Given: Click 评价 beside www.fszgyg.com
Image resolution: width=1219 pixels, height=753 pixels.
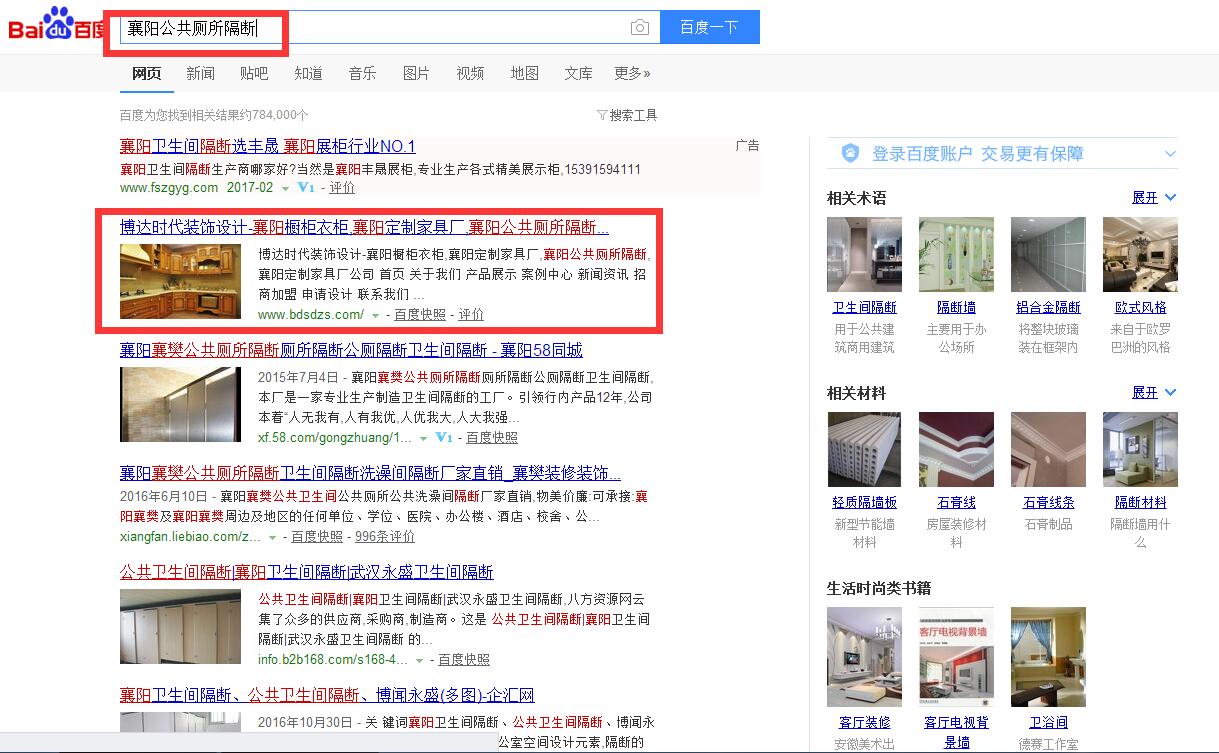Looking at the screenshot, I should 342,188.
